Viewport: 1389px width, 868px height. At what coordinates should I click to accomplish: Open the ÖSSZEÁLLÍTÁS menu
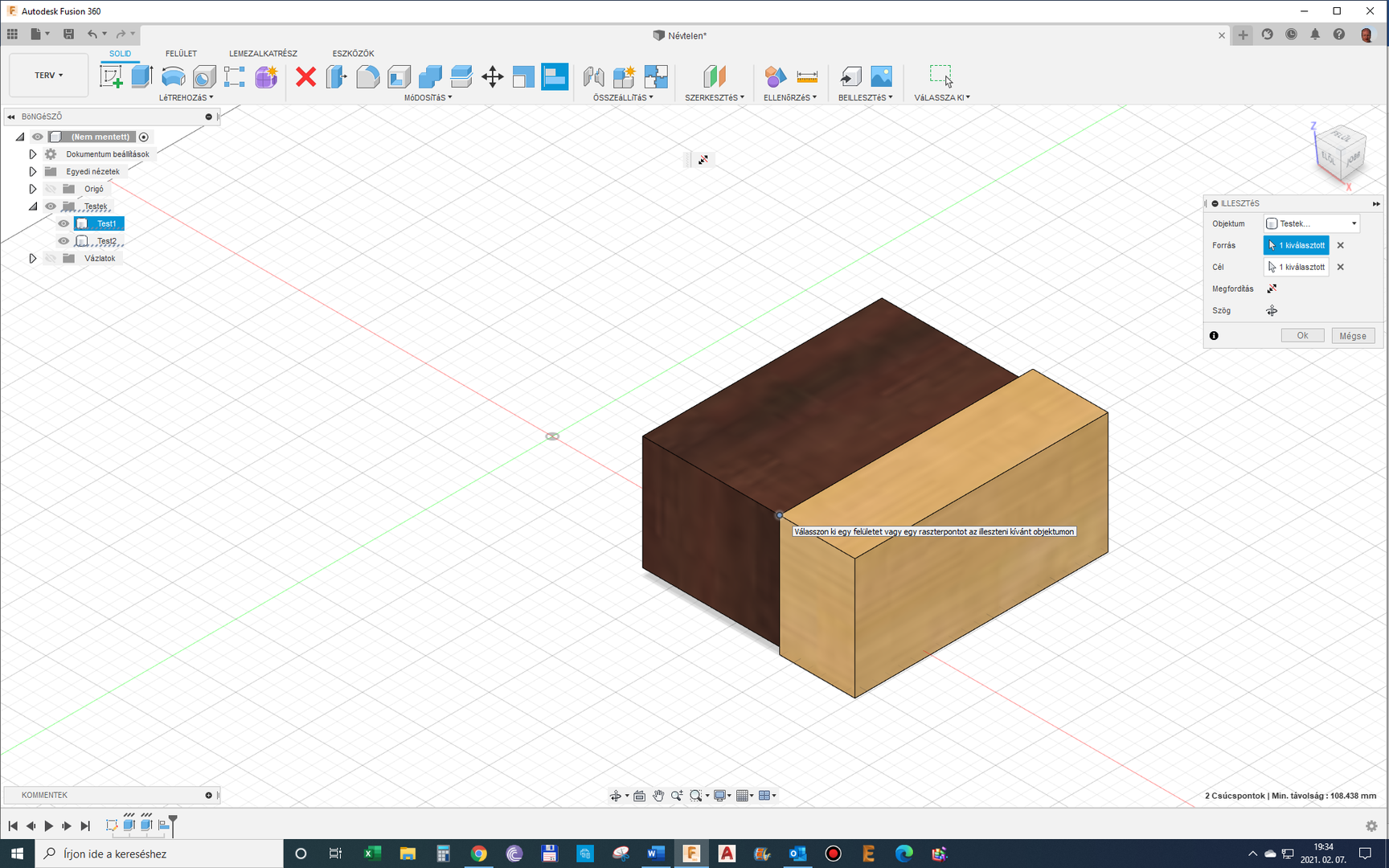(623, 97)
